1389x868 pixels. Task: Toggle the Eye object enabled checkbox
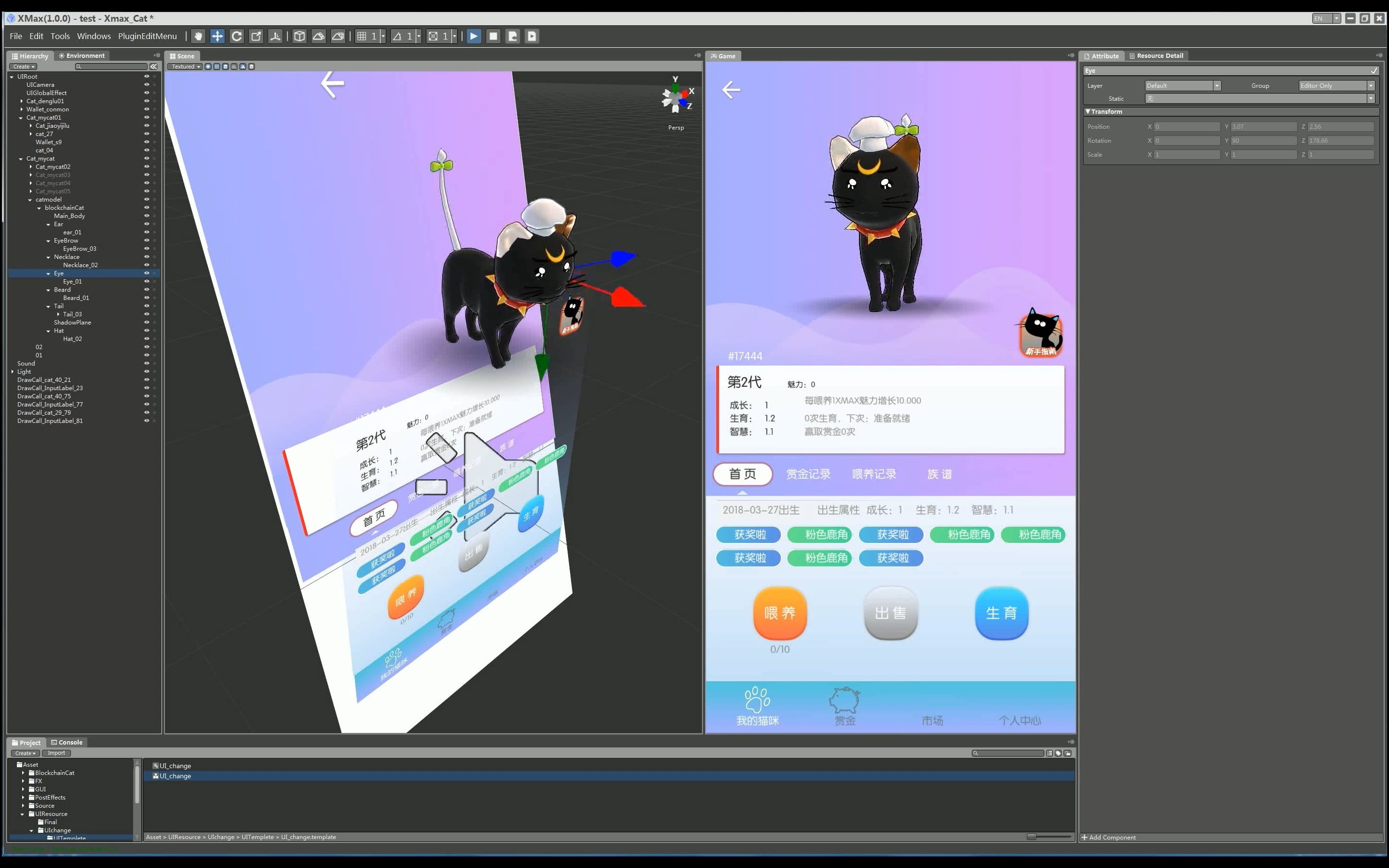tap(1374, 70)
